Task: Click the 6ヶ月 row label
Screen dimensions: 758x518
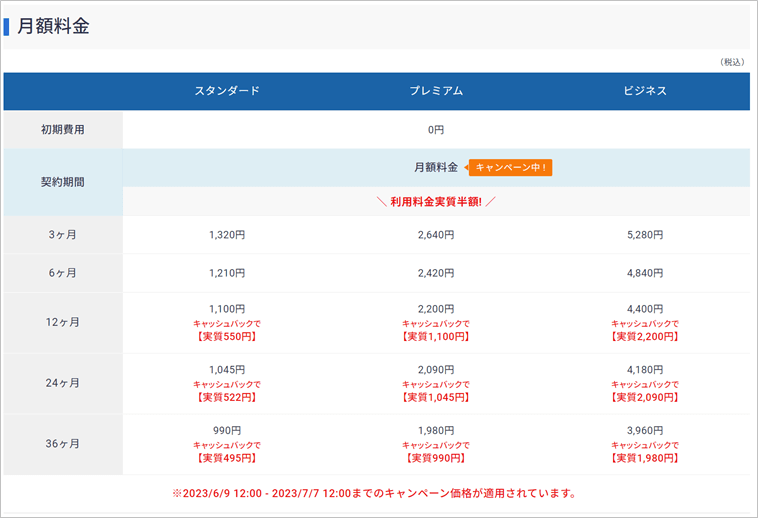Action: (63, 273)
